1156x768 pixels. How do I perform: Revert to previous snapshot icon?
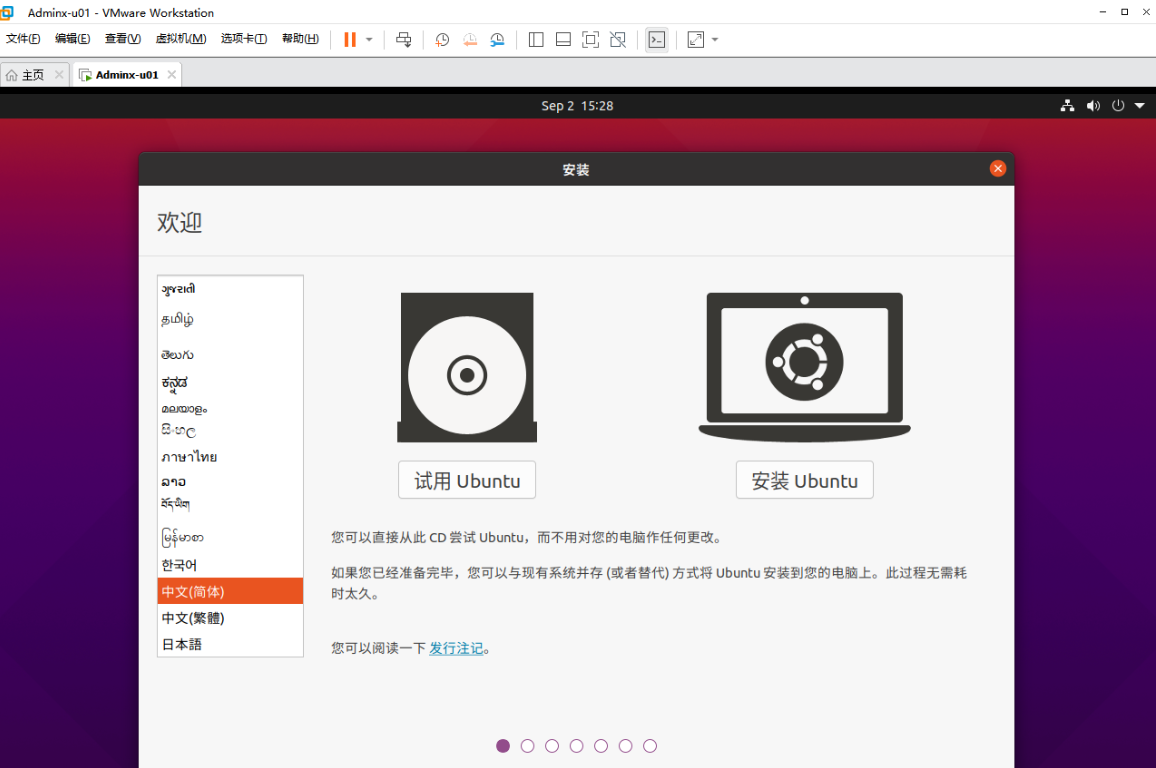pos(470,40)
